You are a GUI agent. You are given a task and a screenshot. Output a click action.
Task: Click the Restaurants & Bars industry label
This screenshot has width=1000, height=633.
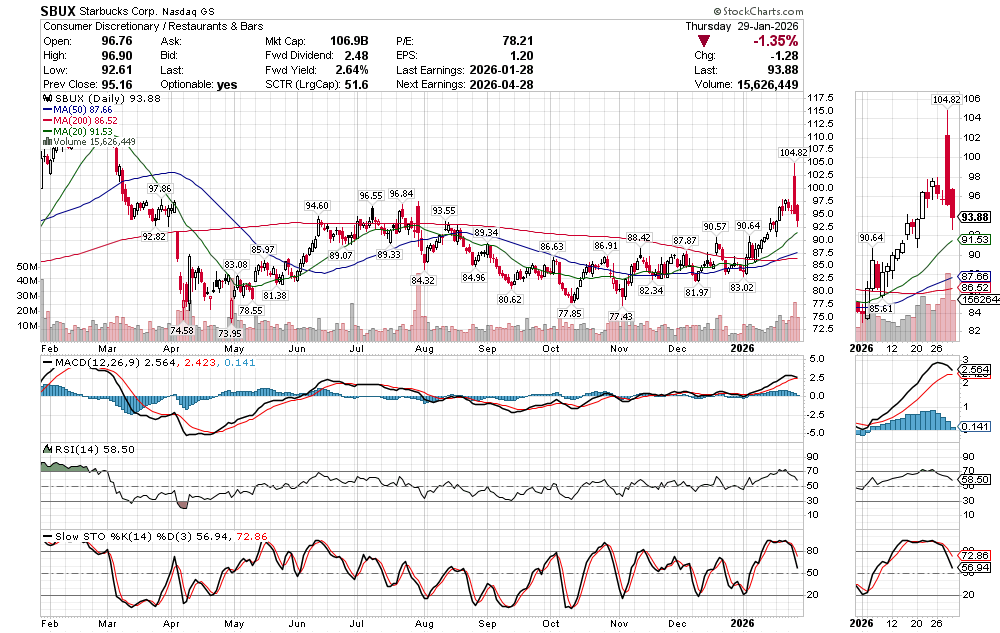coord(224,26)
